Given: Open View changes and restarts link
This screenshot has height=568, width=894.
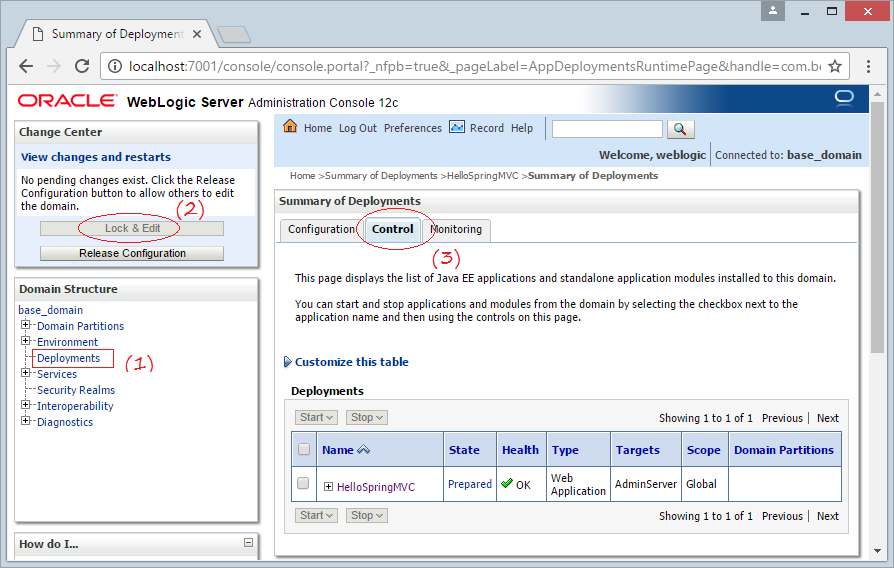Looking at the screenshot, I should click(96, 157).
